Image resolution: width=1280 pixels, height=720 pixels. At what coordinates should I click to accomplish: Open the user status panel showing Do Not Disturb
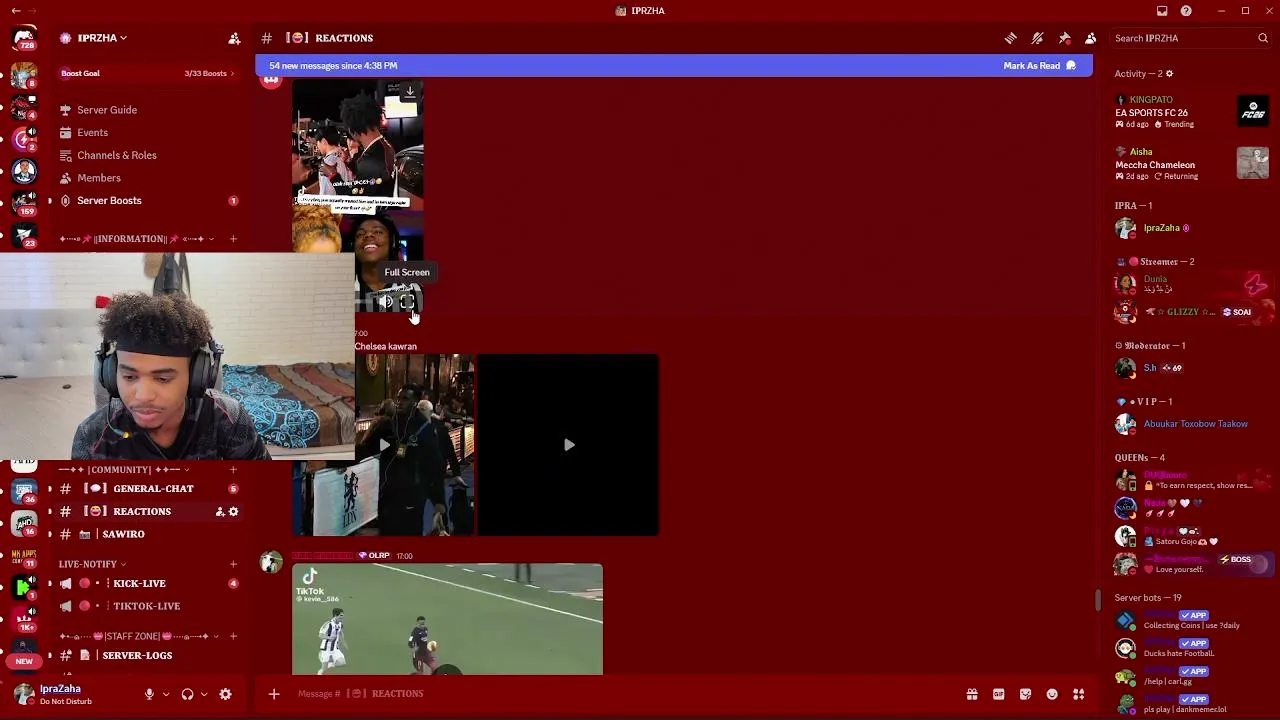pyautogui.click(x=66, y=694)
